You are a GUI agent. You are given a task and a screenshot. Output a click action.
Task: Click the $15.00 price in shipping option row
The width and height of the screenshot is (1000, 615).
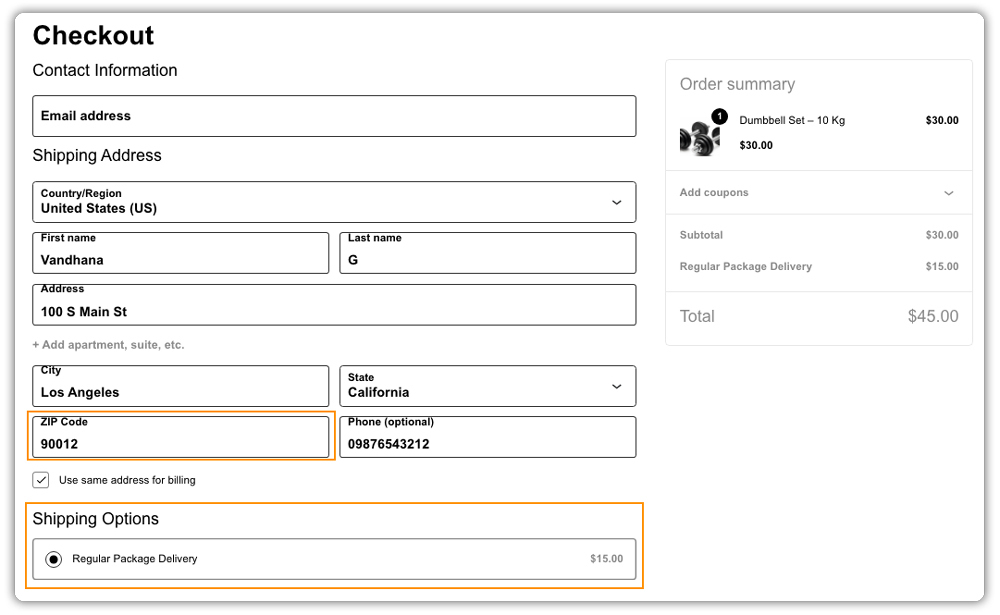point(607,559)
